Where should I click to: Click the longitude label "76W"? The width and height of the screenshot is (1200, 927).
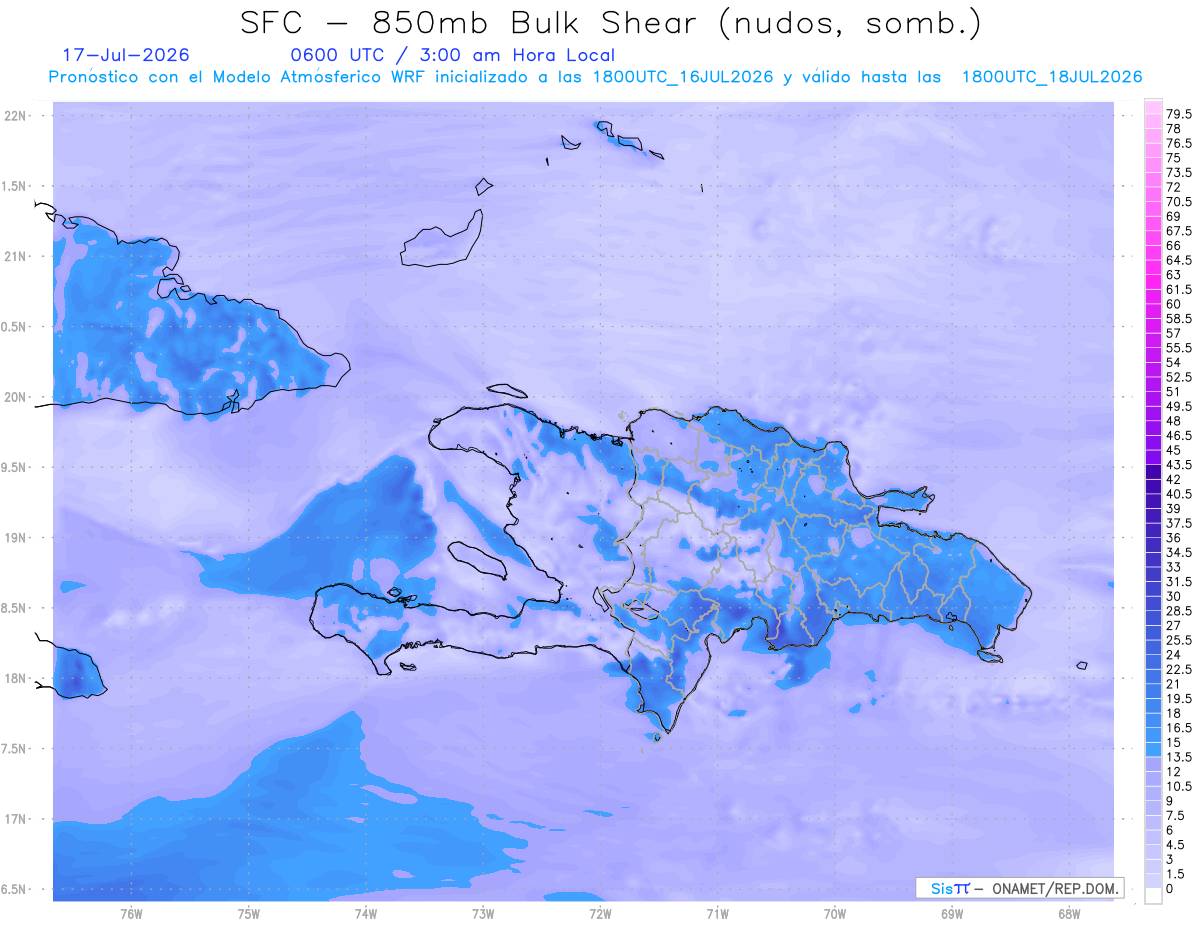pyautogui.click(x=131, y=913)
